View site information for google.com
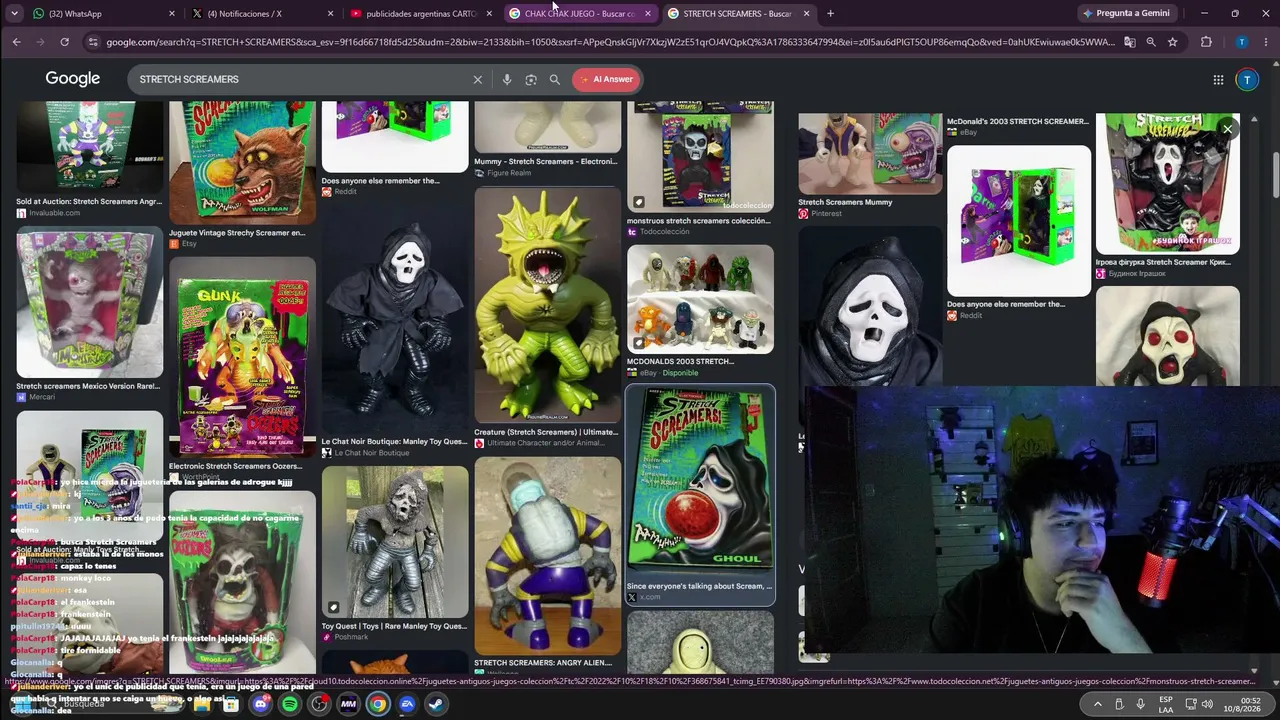Viewport: 1280px width, 720px height. tap(93, 42)
